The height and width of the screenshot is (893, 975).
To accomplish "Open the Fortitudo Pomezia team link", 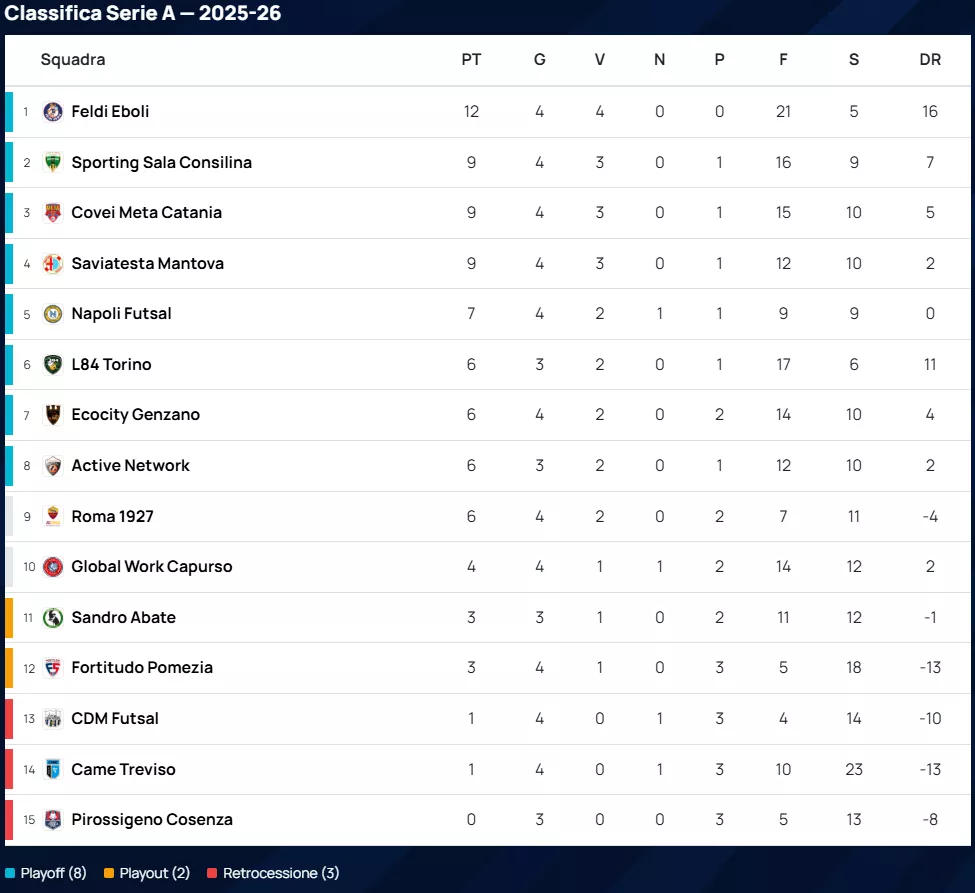I will pyautogui.click(x=142, y=668).
